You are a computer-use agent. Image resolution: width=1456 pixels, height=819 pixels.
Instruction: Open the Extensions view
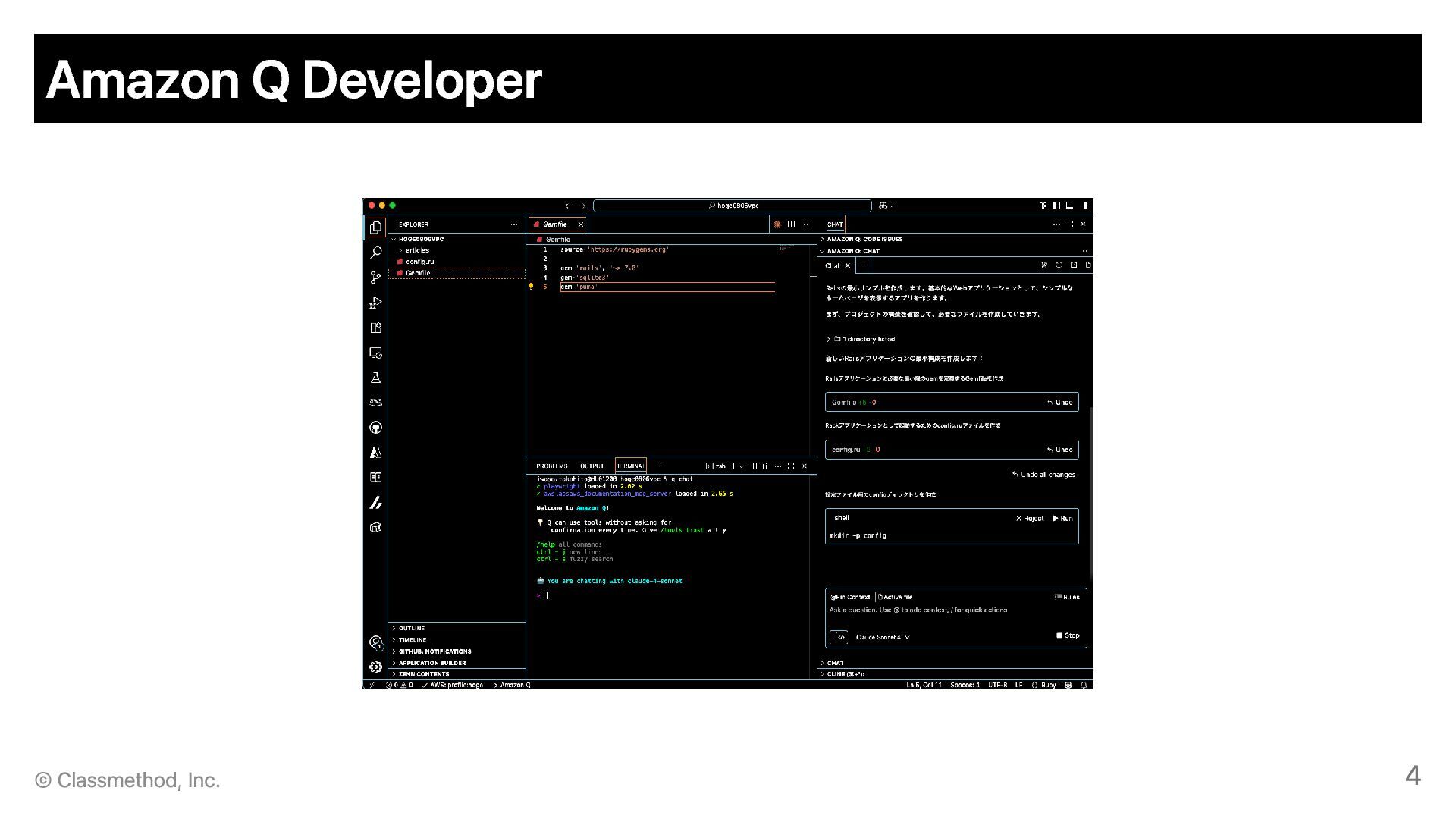375,328
